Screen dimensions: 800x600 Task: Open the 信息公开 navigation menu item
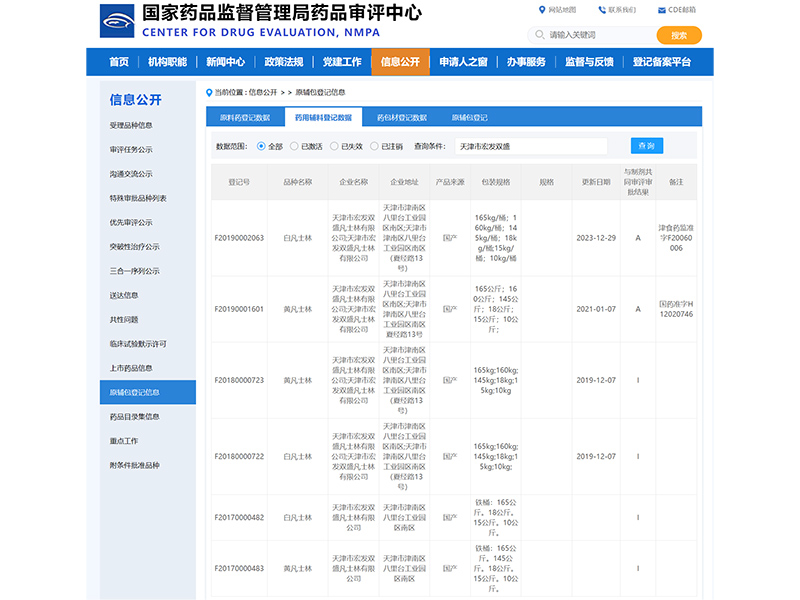[x=401, y=62]
